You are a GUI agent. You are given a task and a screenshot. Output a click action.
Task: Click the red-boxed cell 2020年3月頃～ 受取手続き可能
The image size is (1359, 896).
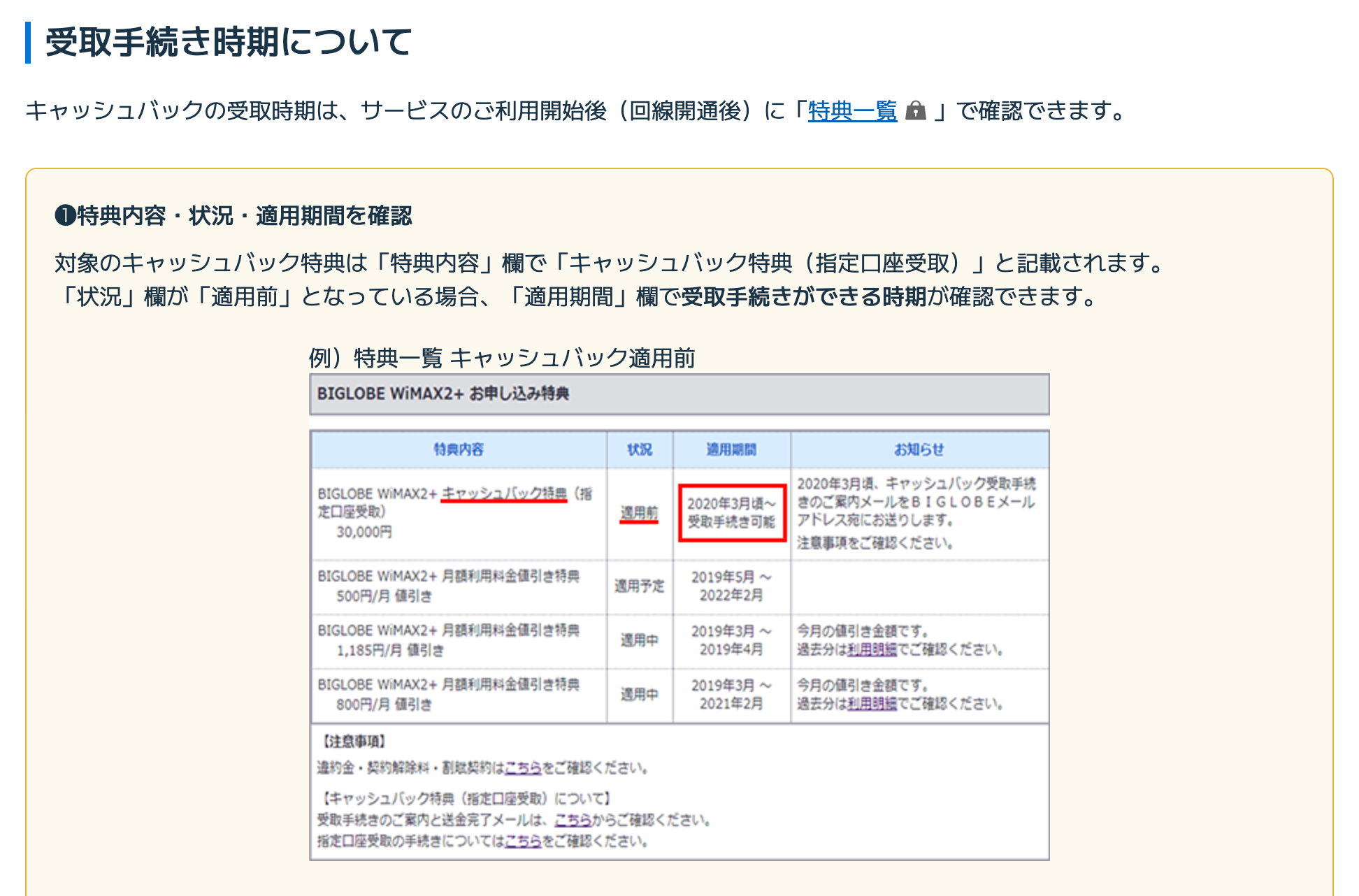point(732,513)
